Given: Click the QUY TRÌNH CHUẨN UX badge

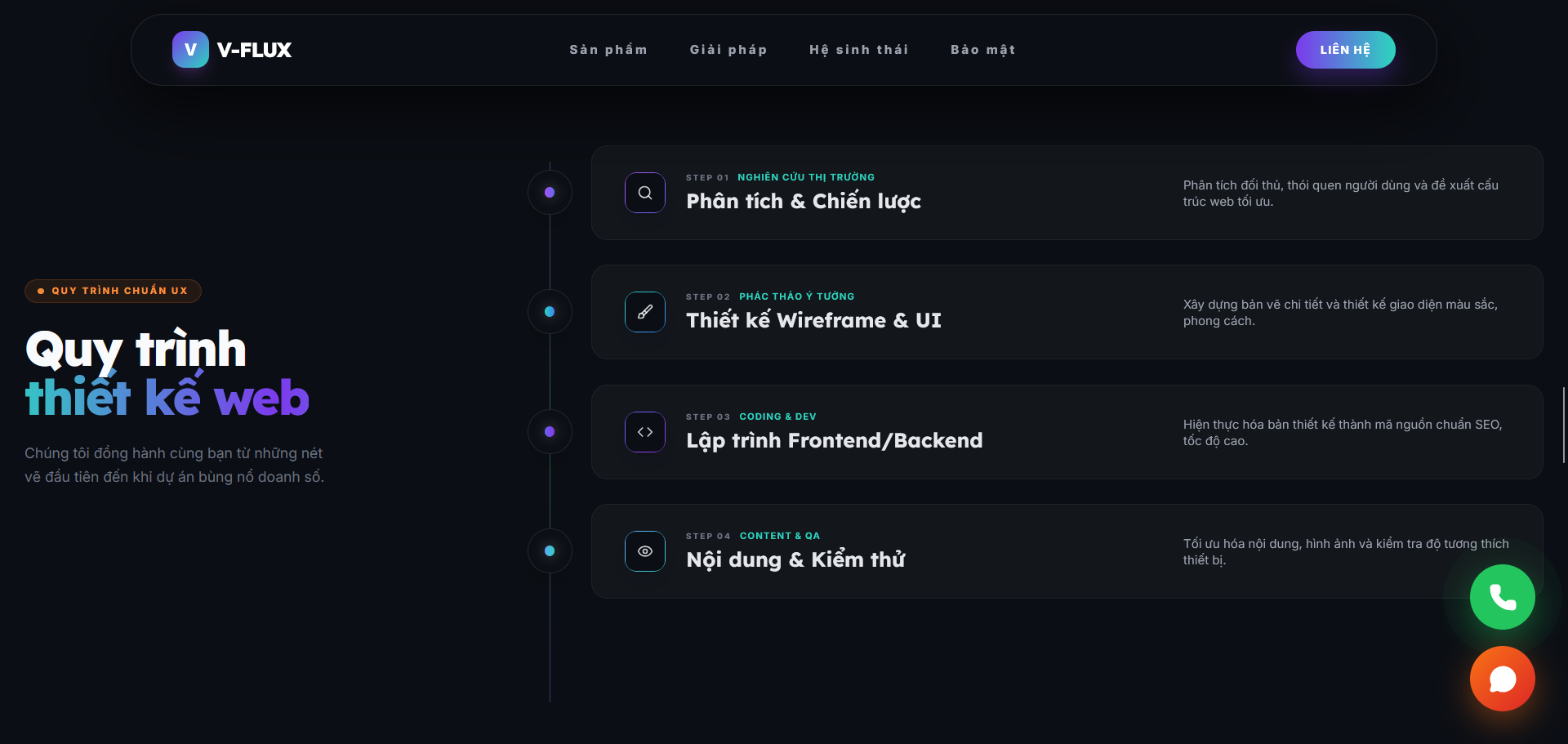Looking at the screenshot, I should pos(113,291).
